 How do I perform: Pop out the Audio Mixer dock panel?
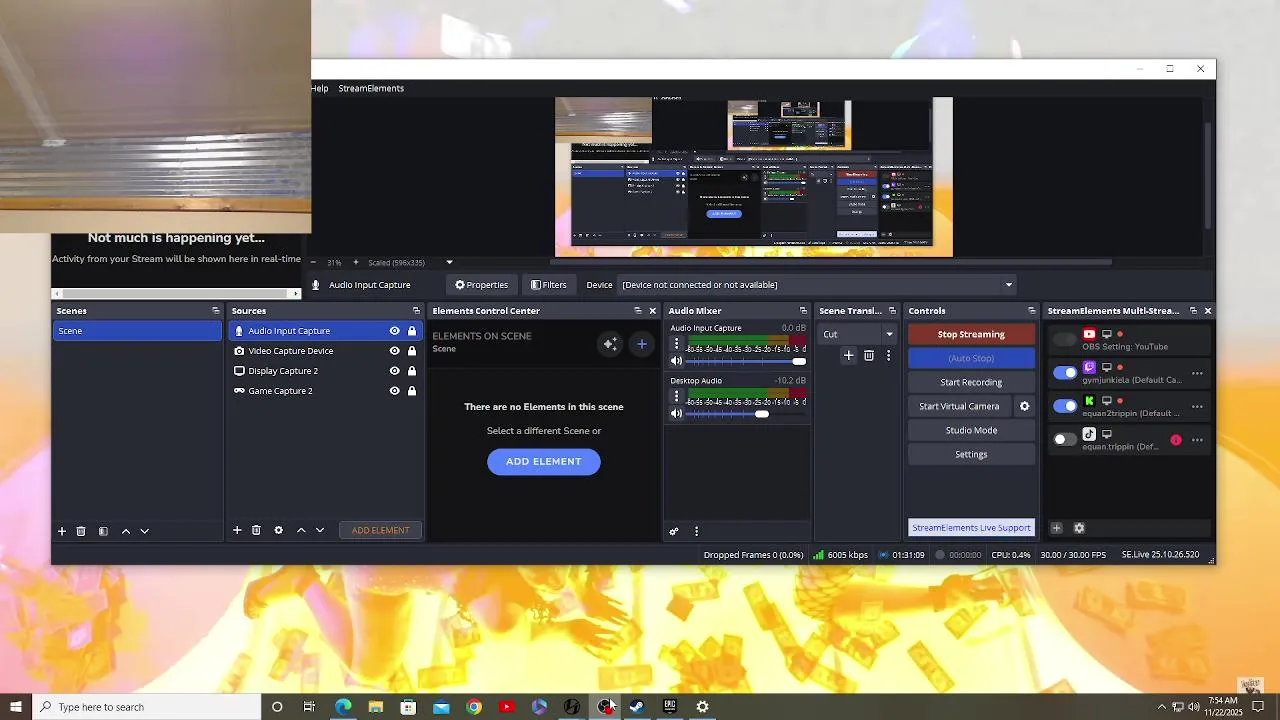(x=803, y=311)
